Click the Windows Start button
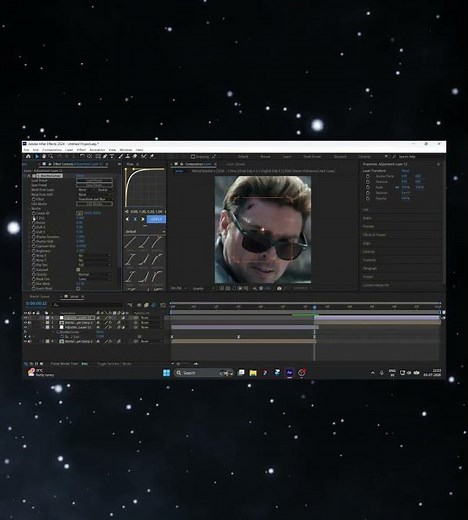The image size is (468, 520). (166, 373)
